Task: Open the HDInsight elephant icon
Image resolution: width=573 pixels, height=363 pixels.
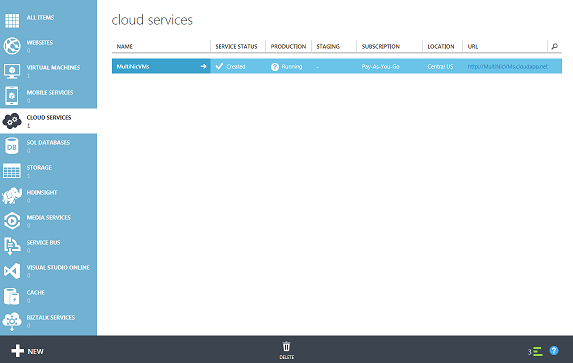Action: point(12,196)
